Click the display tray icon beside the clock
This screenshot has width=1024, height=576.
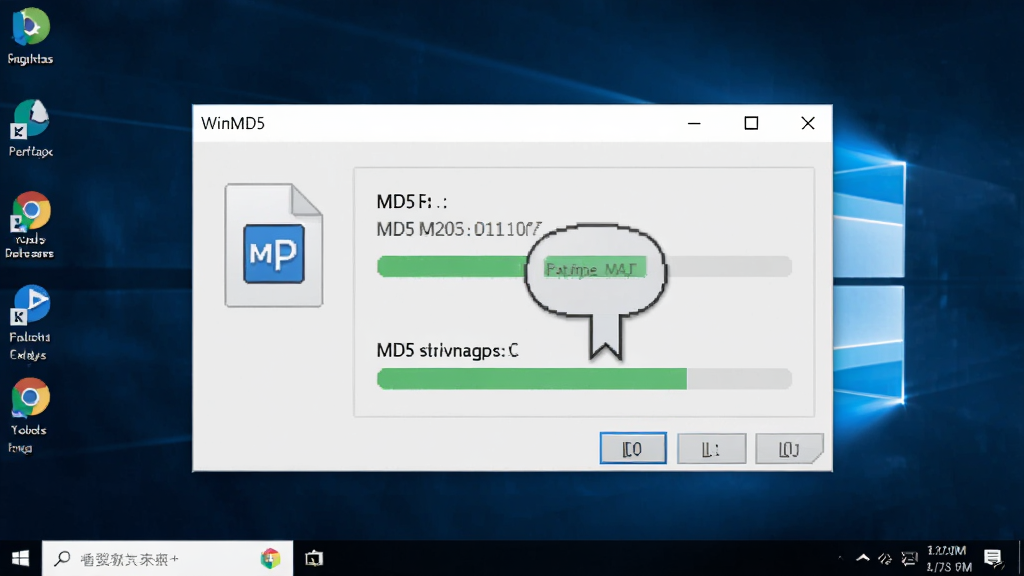point(909,558)
